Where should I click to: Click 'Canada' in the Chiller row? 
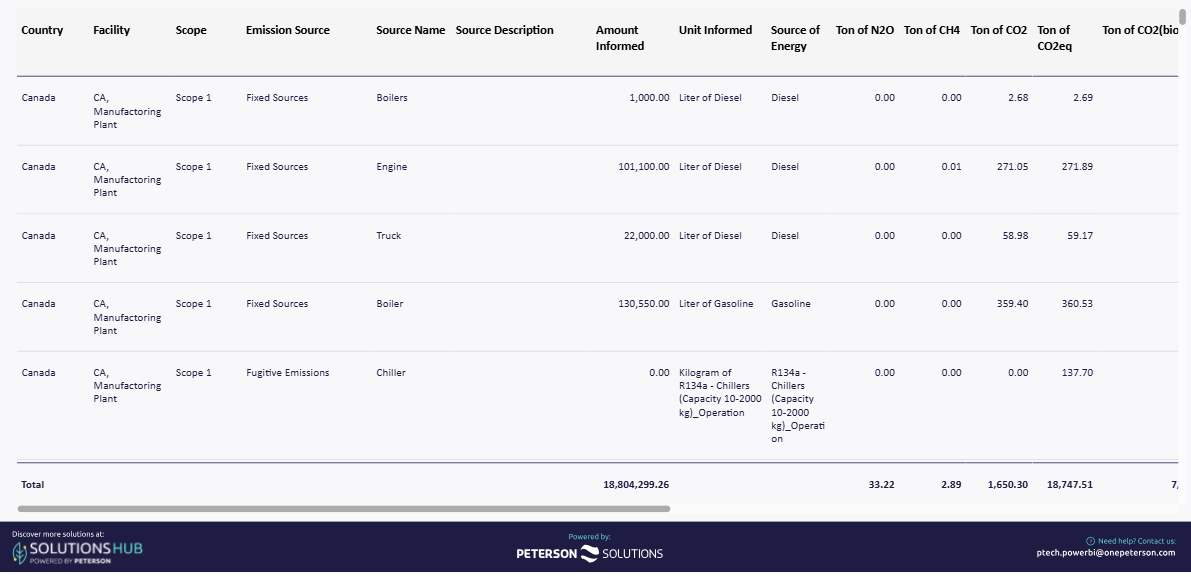[x=39, y=373]
